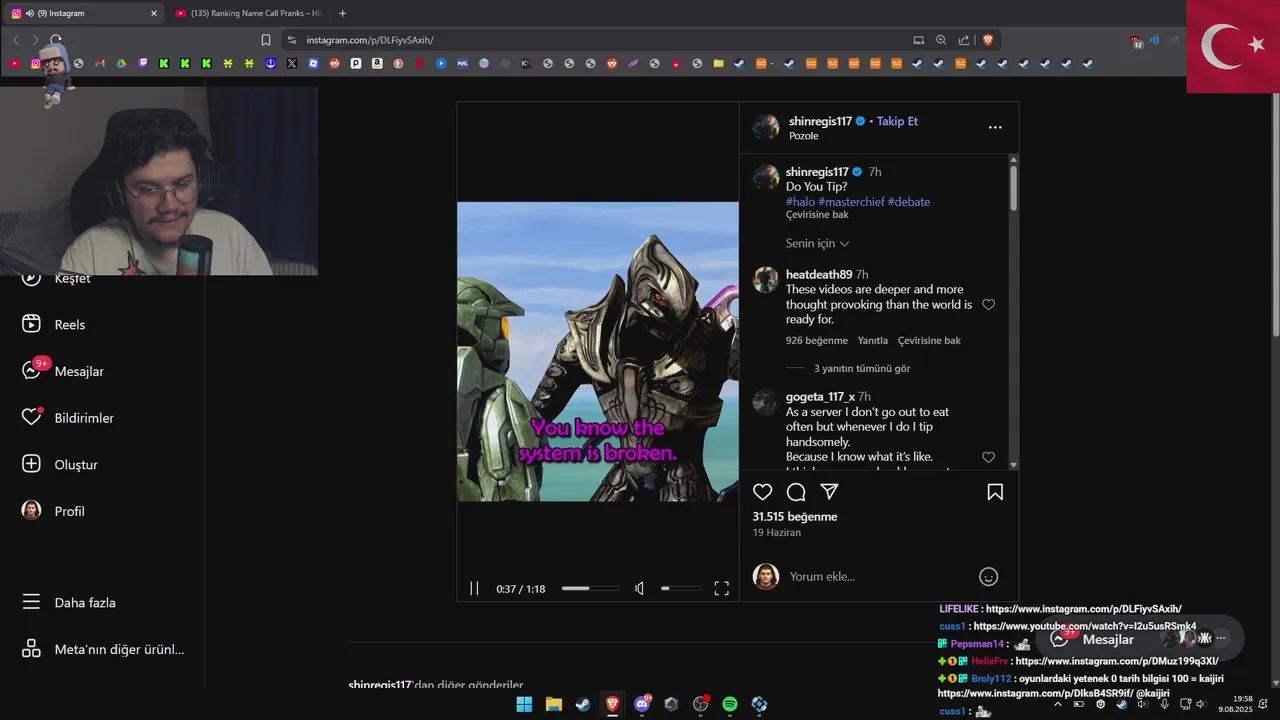Viewport: 1280px width, 720px height.
Task: Click the Halo video frame
Action: point(598,351)
